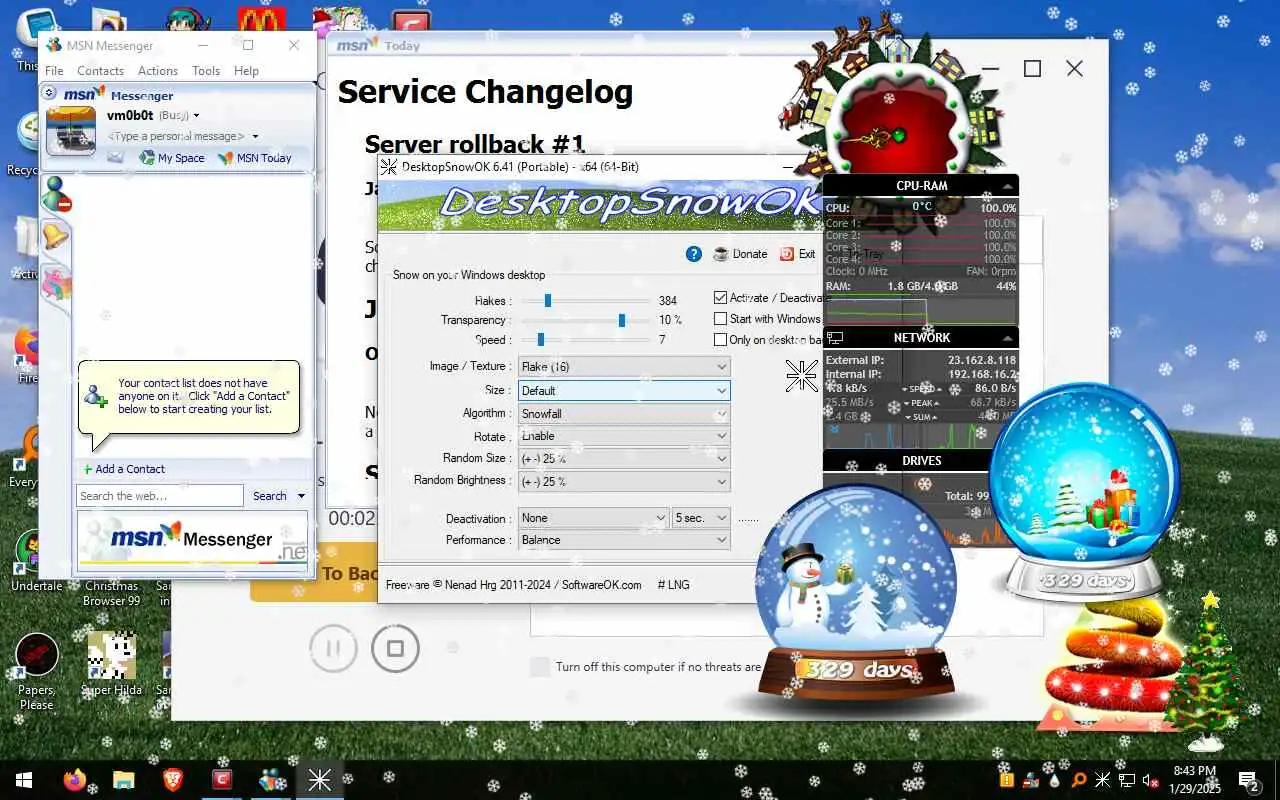Click the Add a Contact plus icon
Image resolution: width=1280 pixels, height=800 pixels.
[88, 469]
